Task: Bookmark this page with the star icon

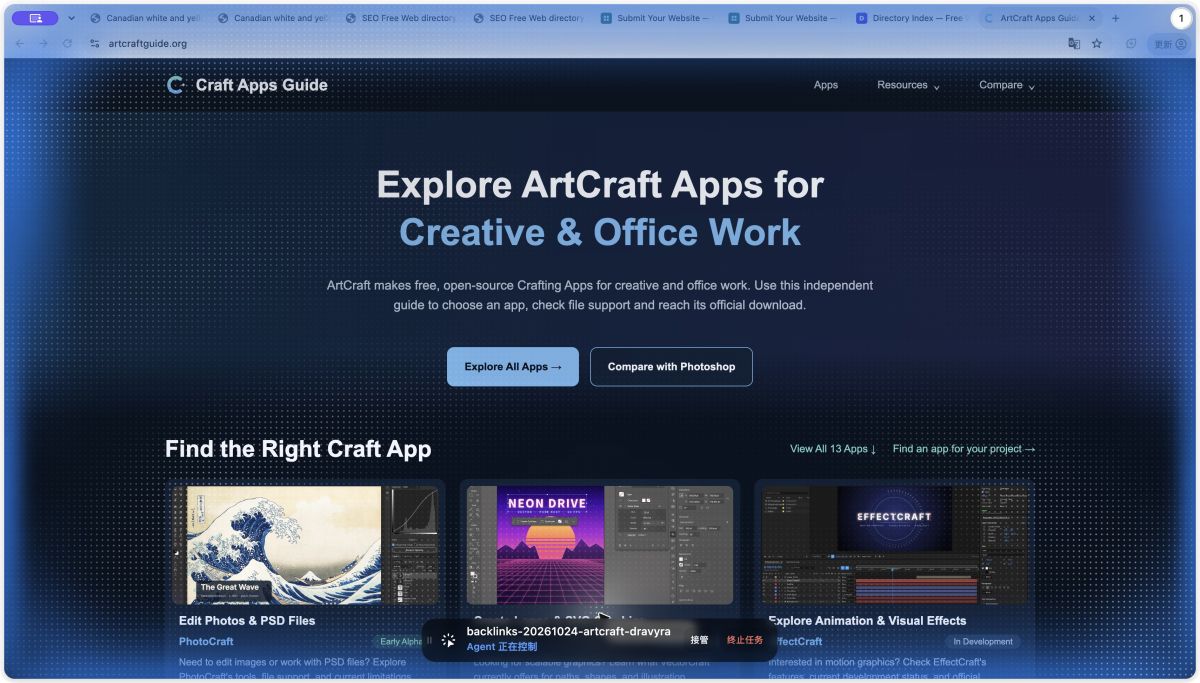Action: pos(1097,44)
